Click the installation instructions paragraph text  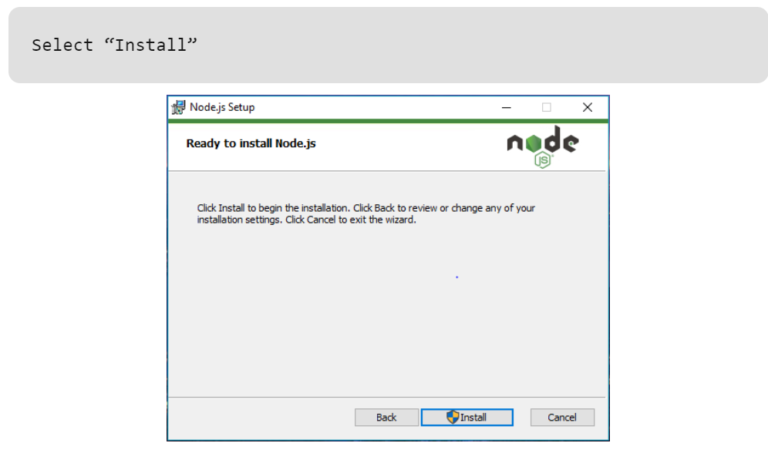pyautogui.click(x=366, y=214)
